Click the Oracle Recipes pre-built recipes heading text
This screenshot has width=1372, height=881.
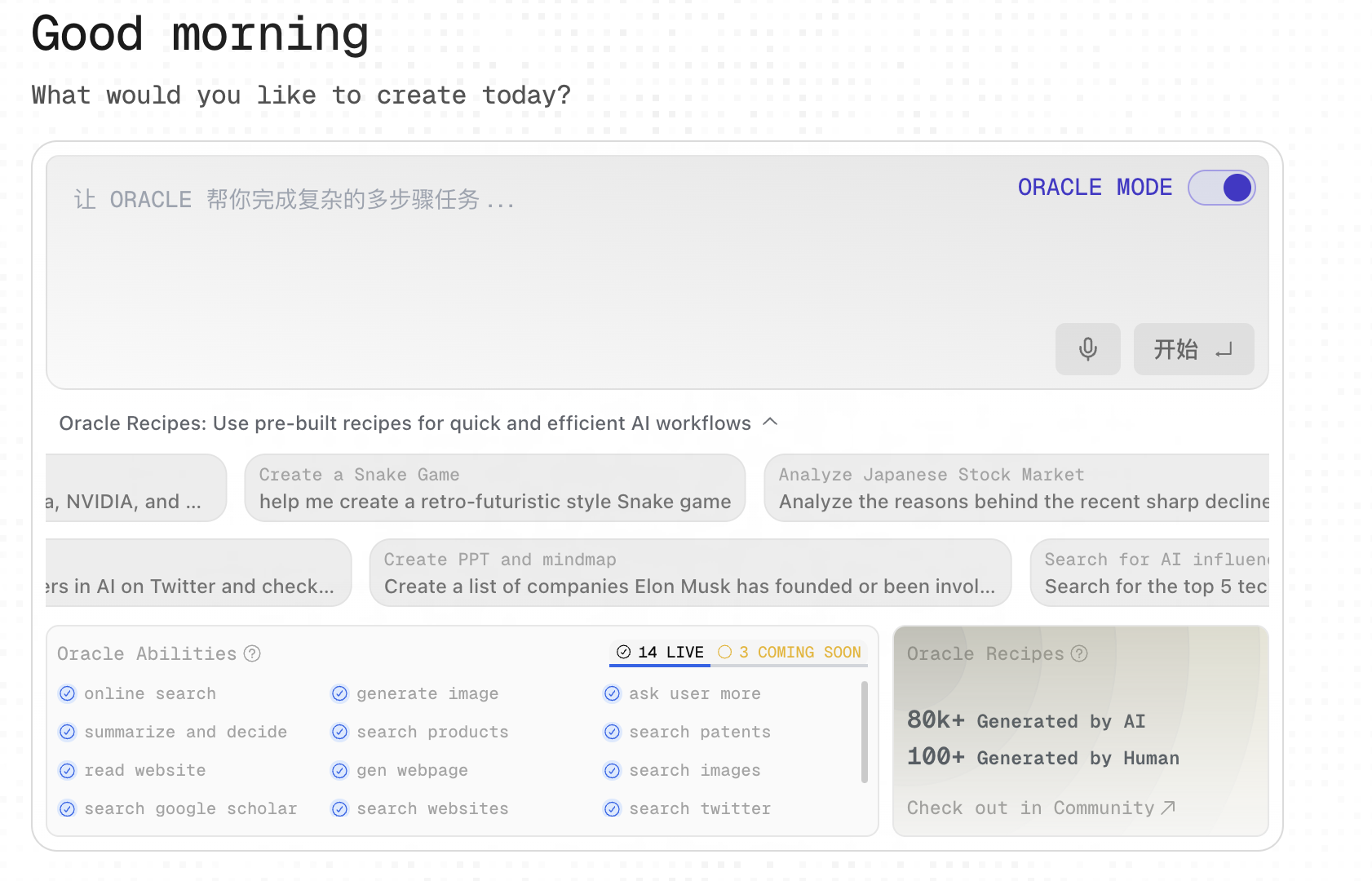(x=405, y=423)
